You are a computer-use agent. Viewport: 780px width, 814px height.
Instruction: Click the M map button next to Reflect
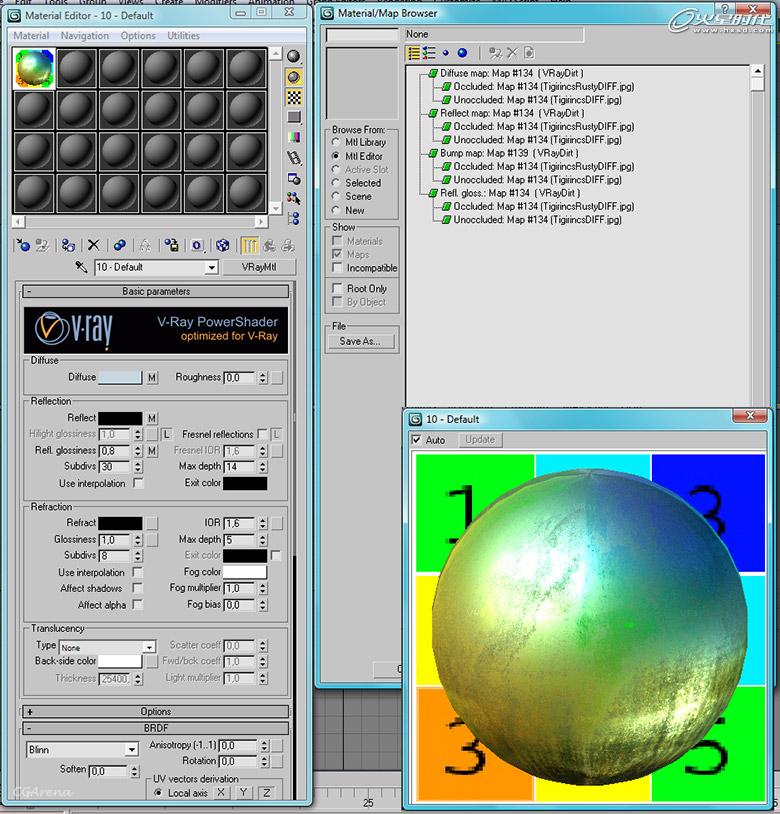coord(152,418)
